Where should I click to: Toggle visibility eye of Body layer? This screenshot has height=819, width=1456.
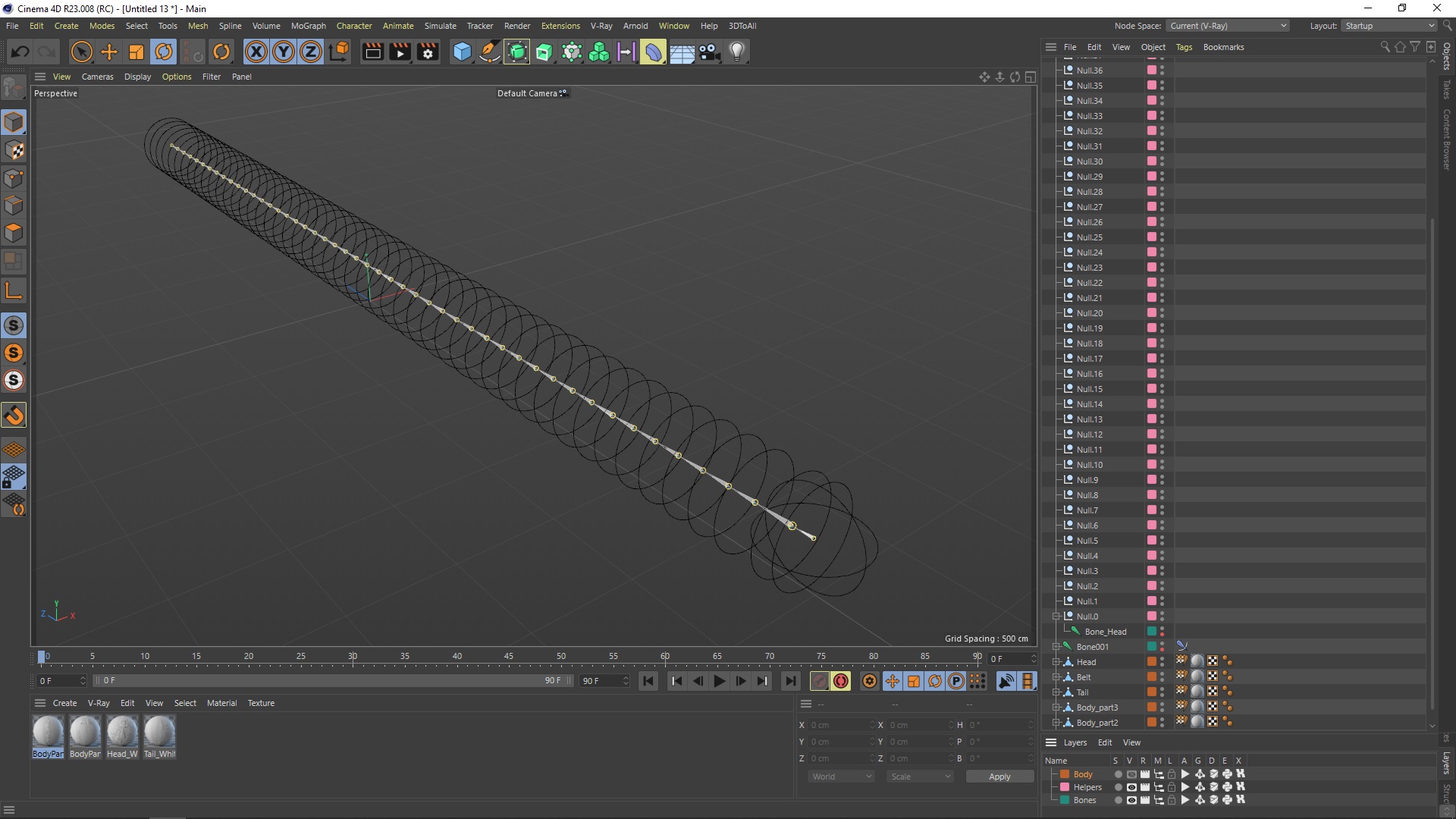click(1131, 774)
